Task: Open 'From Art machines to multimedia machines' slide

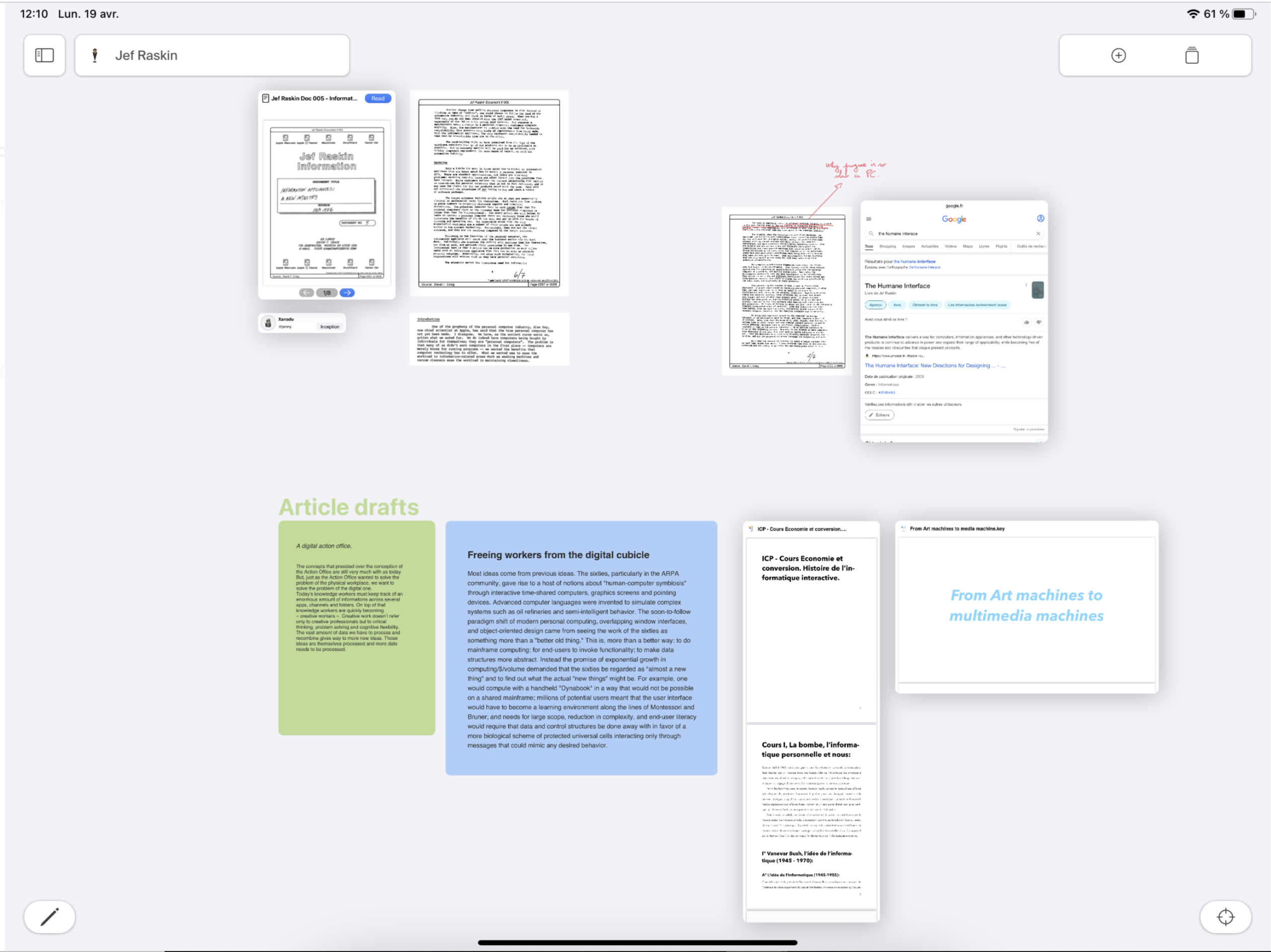Action: tap(1026, 606)
